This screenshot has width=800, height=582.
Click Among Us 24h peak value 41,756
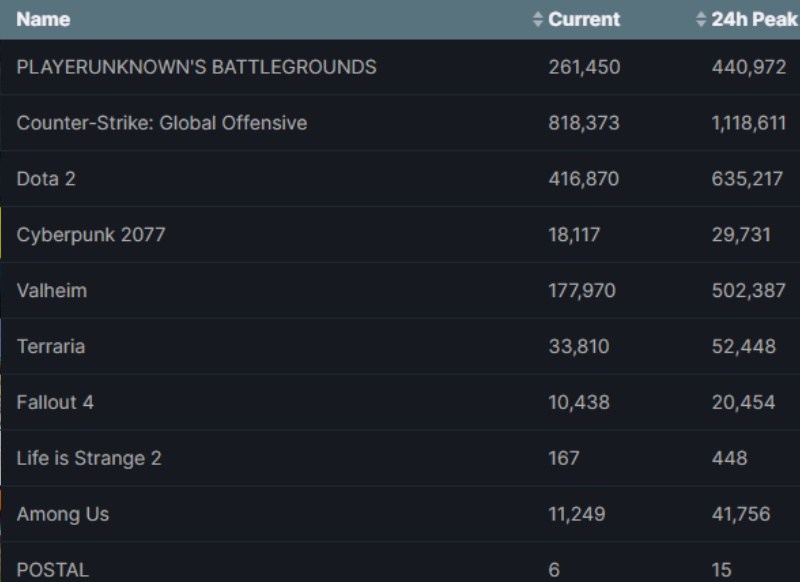pos(741,515)
